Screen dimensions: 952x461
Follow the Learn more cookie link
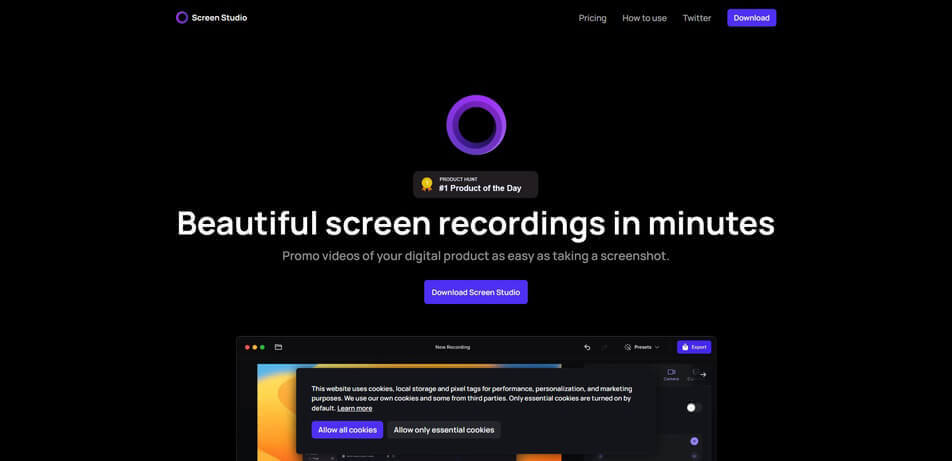[355, 408]
